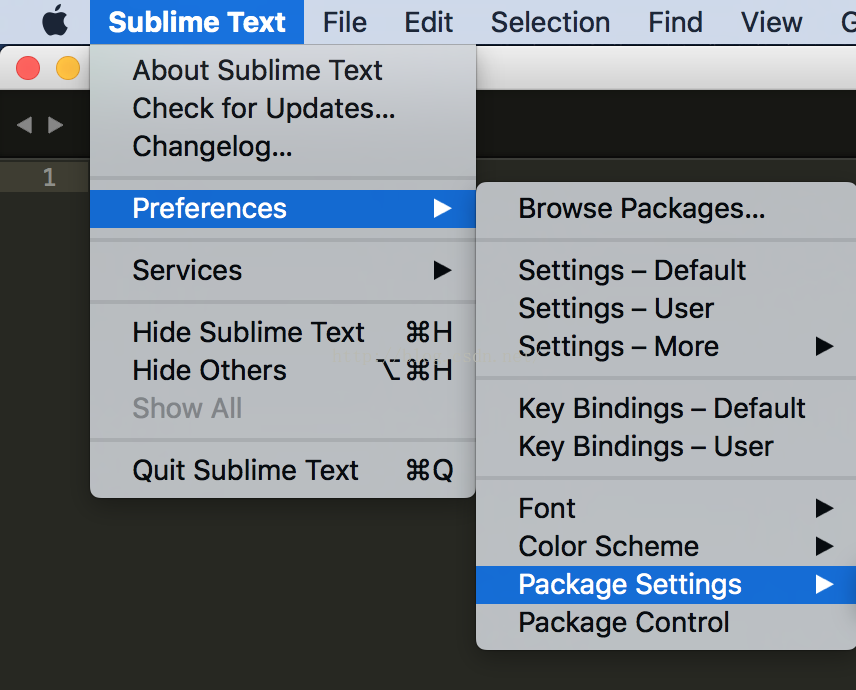Screen dimensions: 856x690
Task: Click line number 1 in gutter
Action: (x=49, y=177)
